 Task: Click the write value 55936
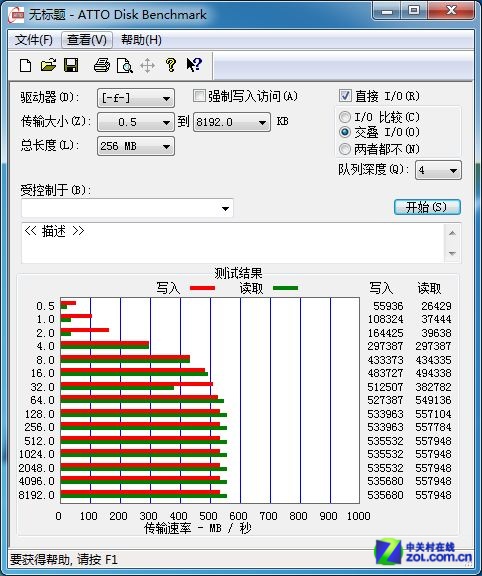[x=388, y=306]
